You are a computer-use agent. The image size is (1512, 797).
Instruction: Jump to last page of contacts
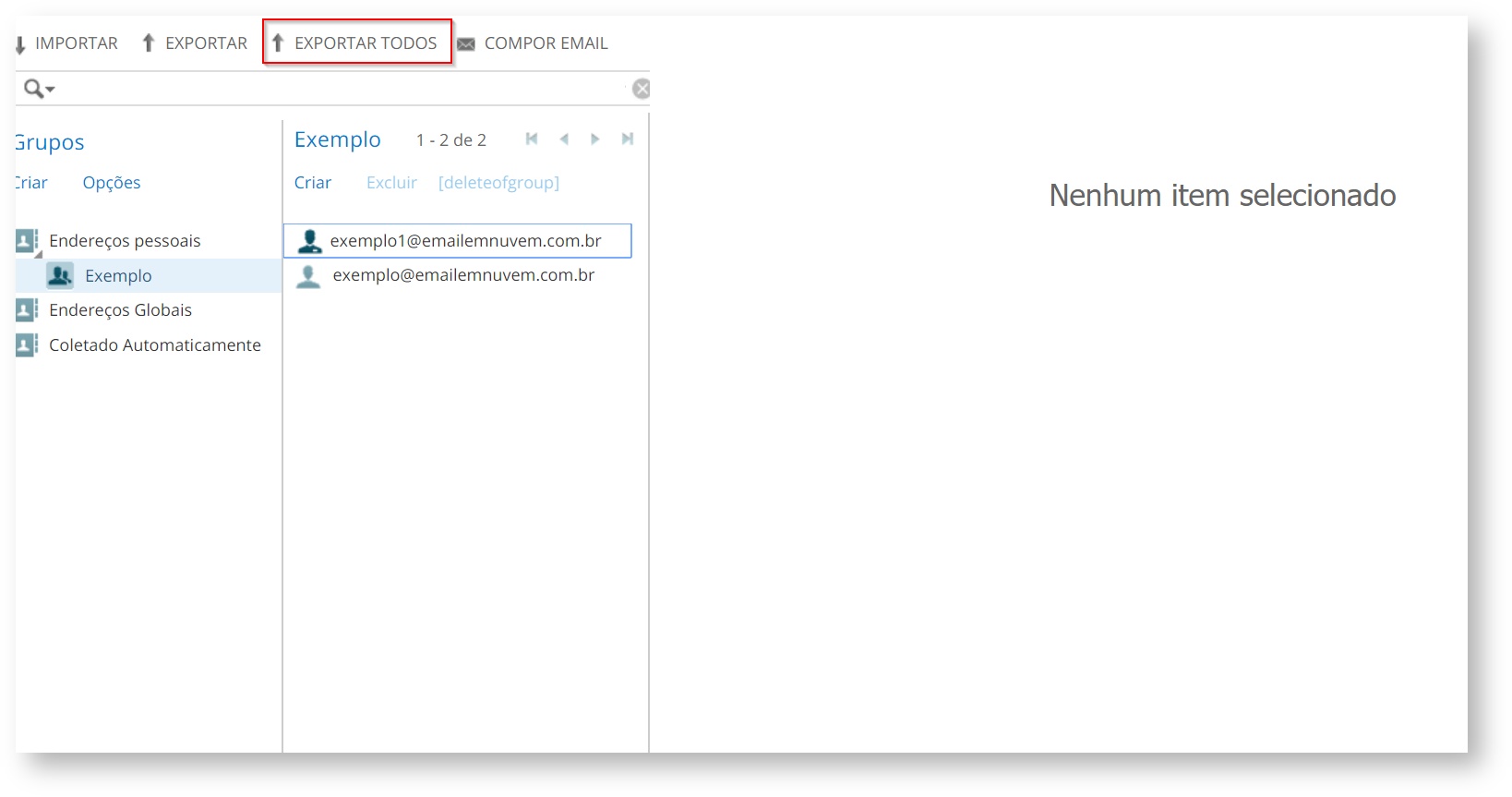628,139
